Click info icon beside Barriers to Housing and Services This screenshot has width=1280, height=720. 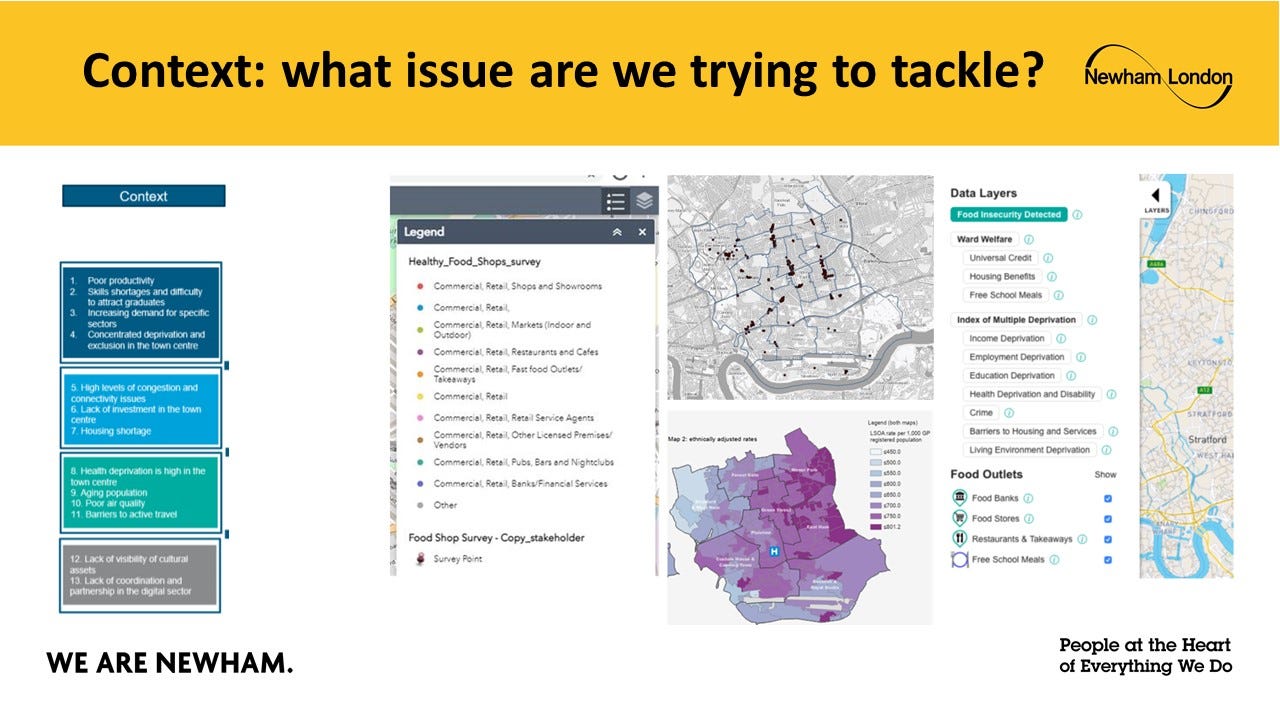pos(1113,432)
